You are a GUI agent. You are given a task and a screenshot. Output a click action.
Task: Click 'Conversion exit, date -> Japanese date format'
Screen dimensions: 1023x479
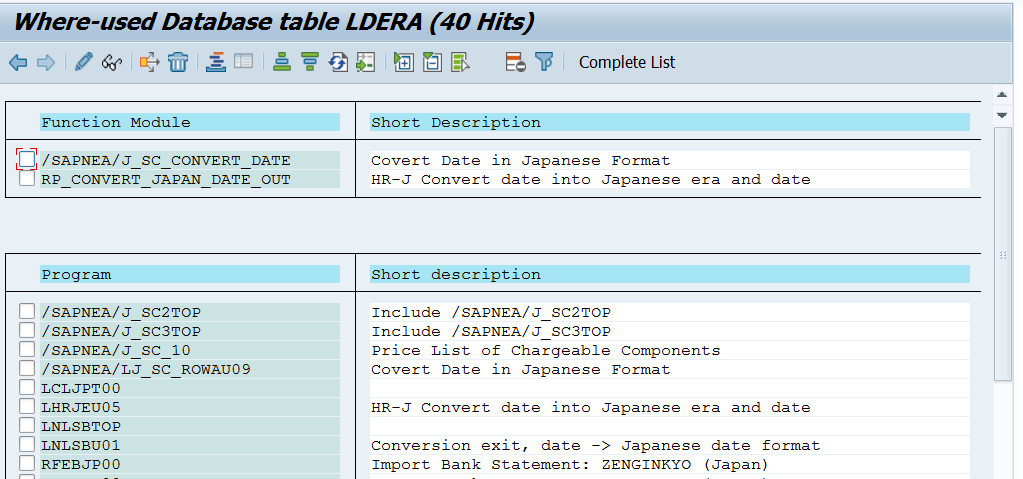pos(596,445)
